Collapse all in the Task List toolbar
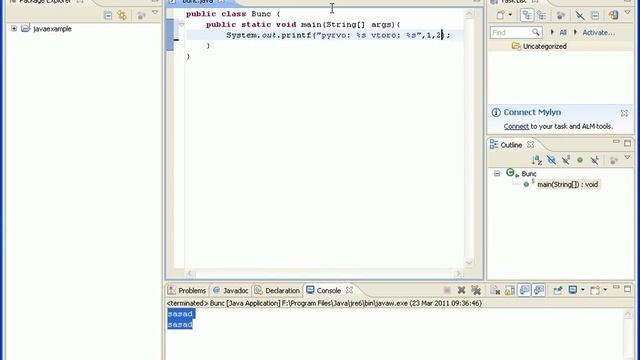Viewport: 640px width, 360px height. click(x=595, y=16)
